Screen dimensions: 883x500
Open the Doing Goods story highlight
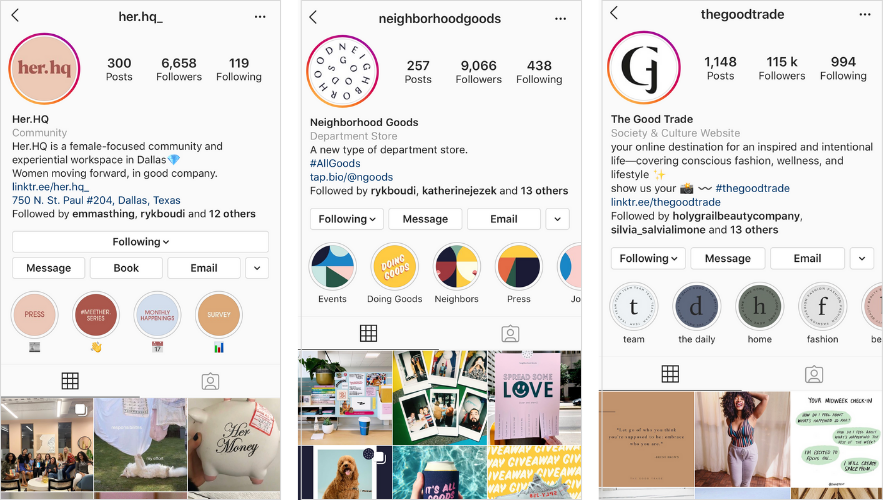pos(394,267)
